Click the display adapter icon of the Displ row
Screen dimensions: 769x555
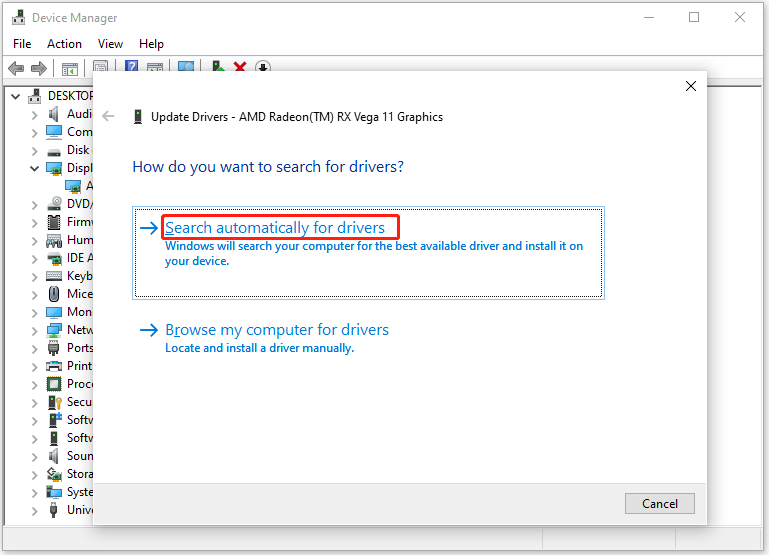(x=54, y=168)
